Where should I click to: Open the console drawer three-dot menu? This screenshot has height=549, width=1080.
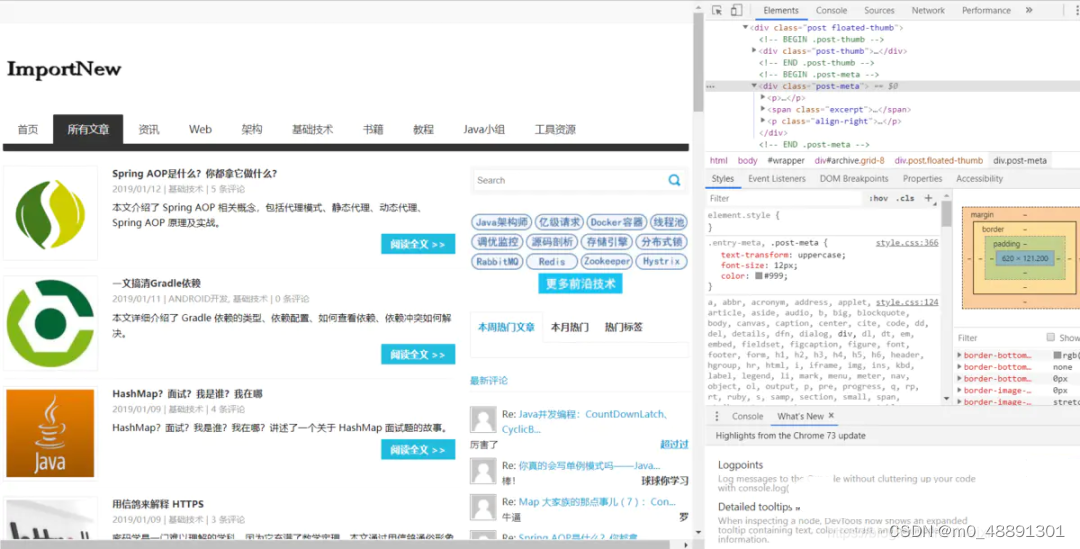(716, 416)
